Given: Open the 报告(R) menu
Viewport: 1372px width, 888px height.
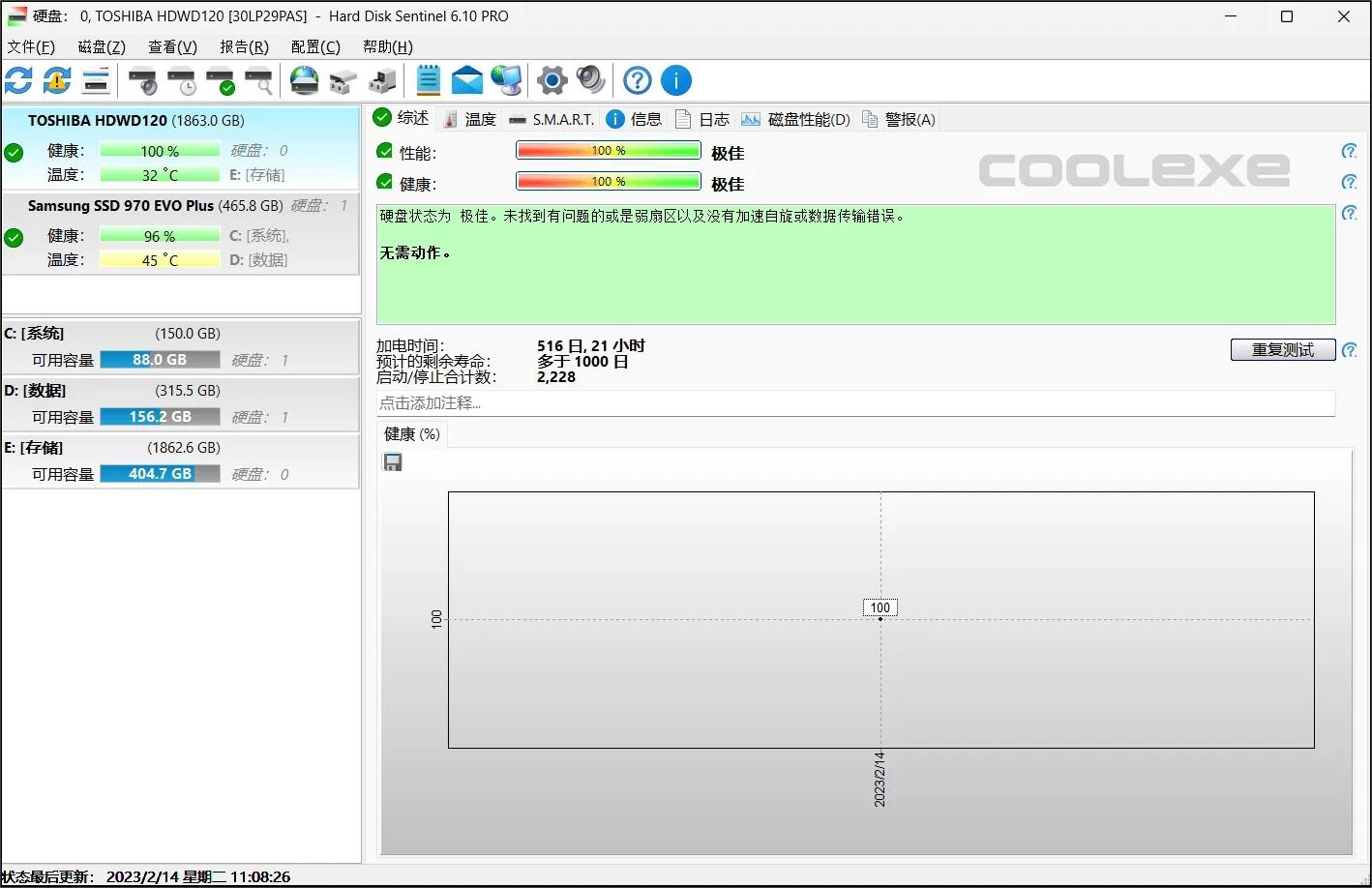Looking at the screenshot, I should coord(244,46).
